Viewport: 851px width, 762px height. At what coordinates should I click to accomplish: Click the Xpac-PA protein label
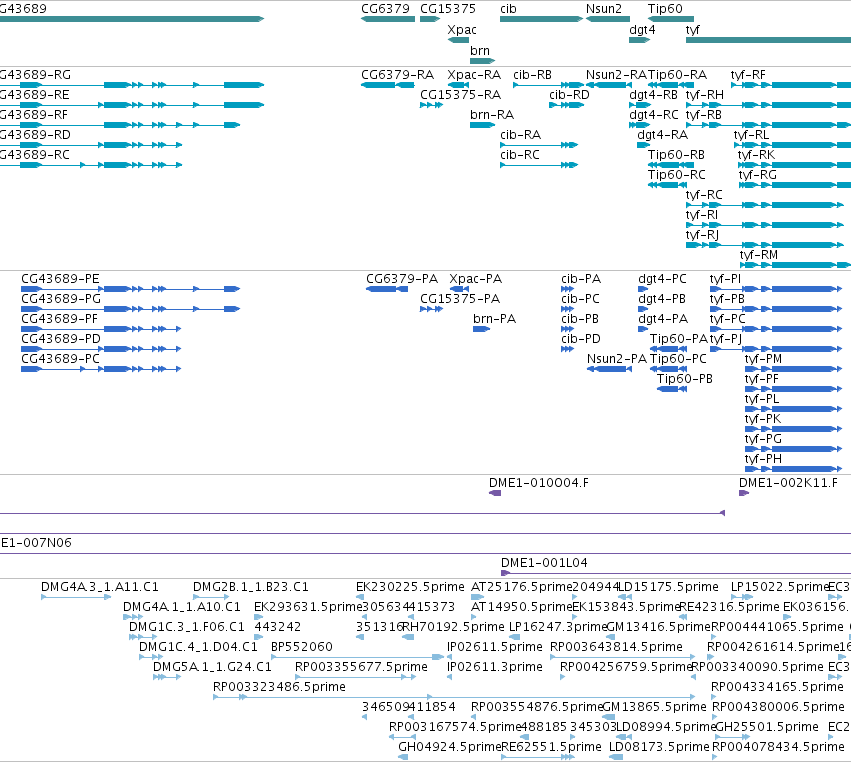tap(475, 279)
